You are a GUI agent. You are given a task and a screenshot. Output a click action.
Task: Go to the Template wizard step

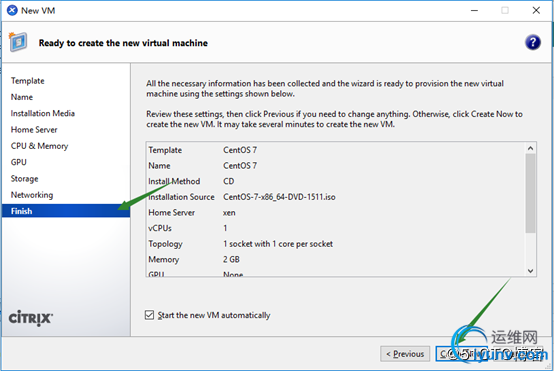(x=28, y=81)
